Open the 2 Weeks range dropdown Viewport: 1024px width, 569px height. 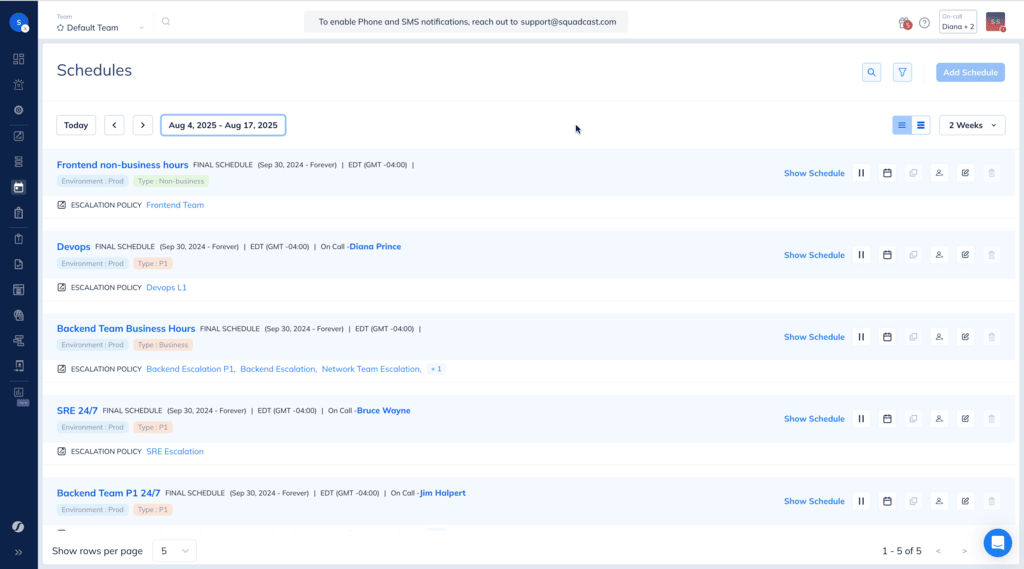coord(972,125)
